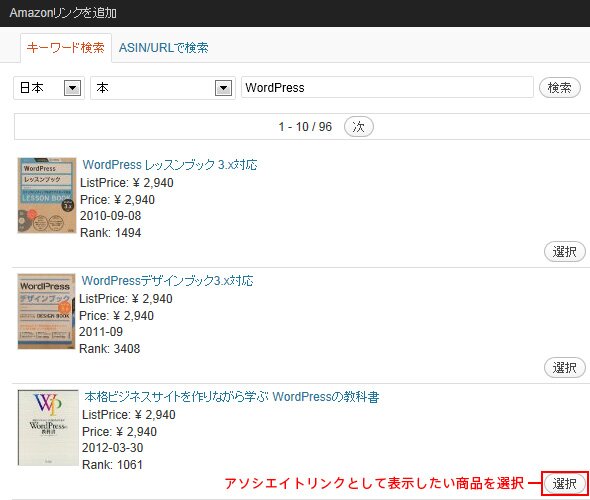Open the 本 category dropdown
590x500 pixels.
tap(163, 88)
